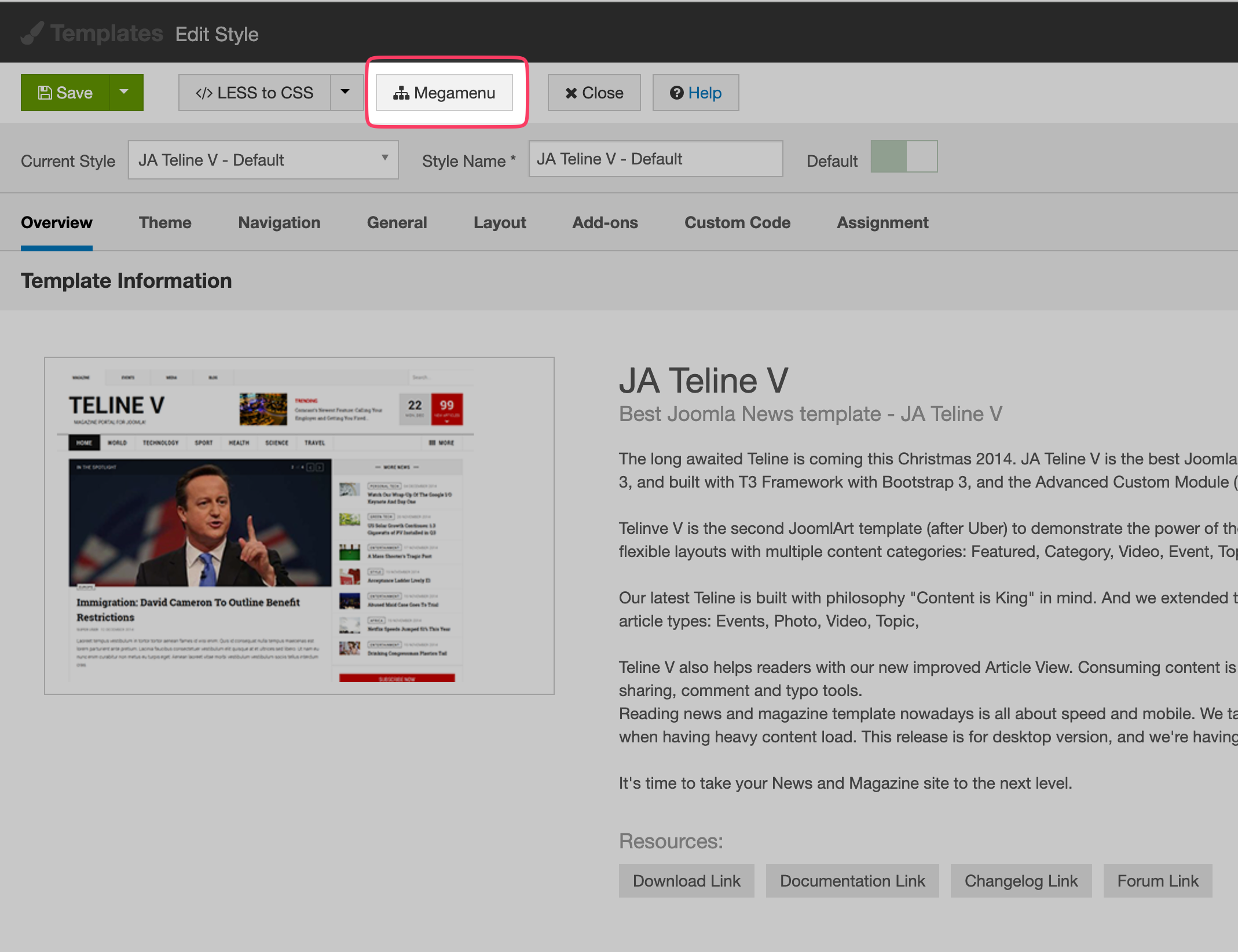Select the Assignment tab
This screenshot has height=952, width=1238.
click(x=882, y=223)
